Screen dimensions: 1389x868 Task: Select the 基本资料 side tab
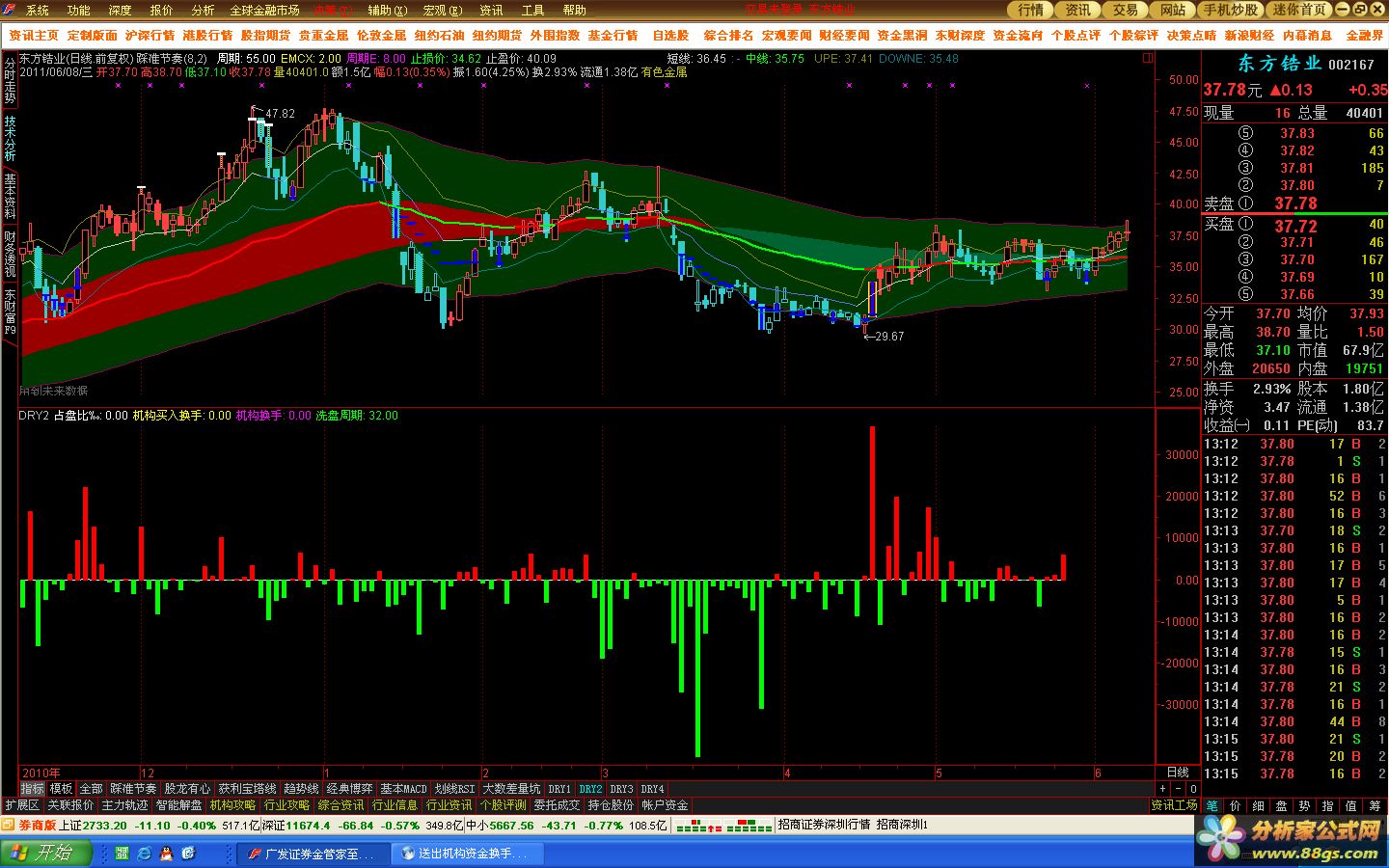(10, 196)
